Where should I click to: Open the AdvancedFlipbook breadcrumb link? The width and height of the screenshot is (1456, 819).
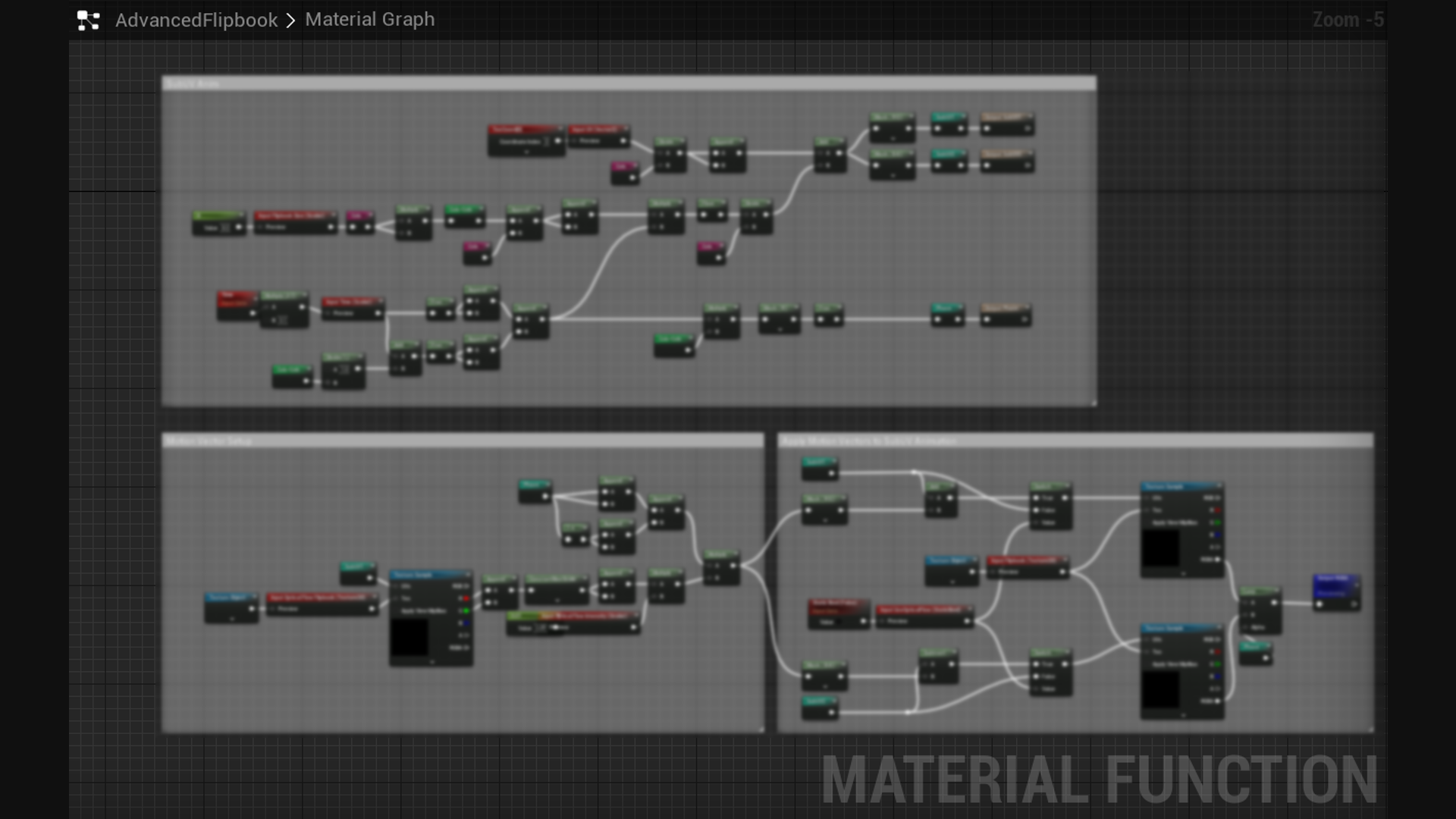click(196, 20)
